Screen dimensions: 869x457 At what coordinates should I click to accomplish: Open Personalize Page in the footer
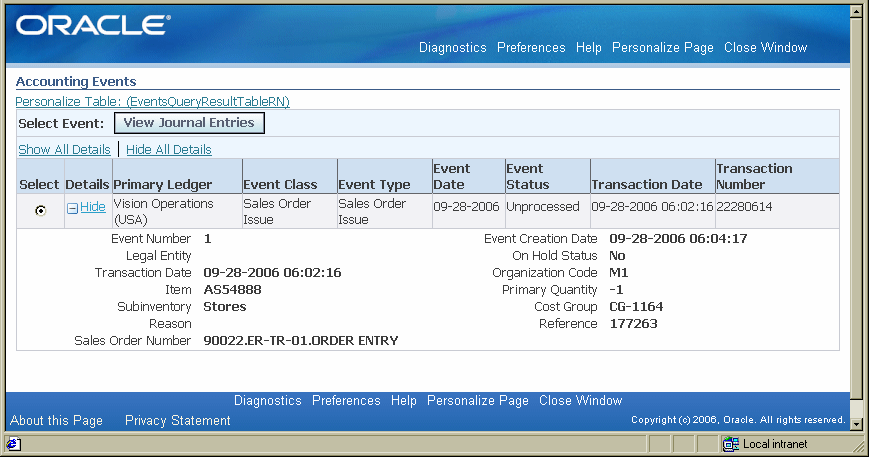tap(478, 400)
